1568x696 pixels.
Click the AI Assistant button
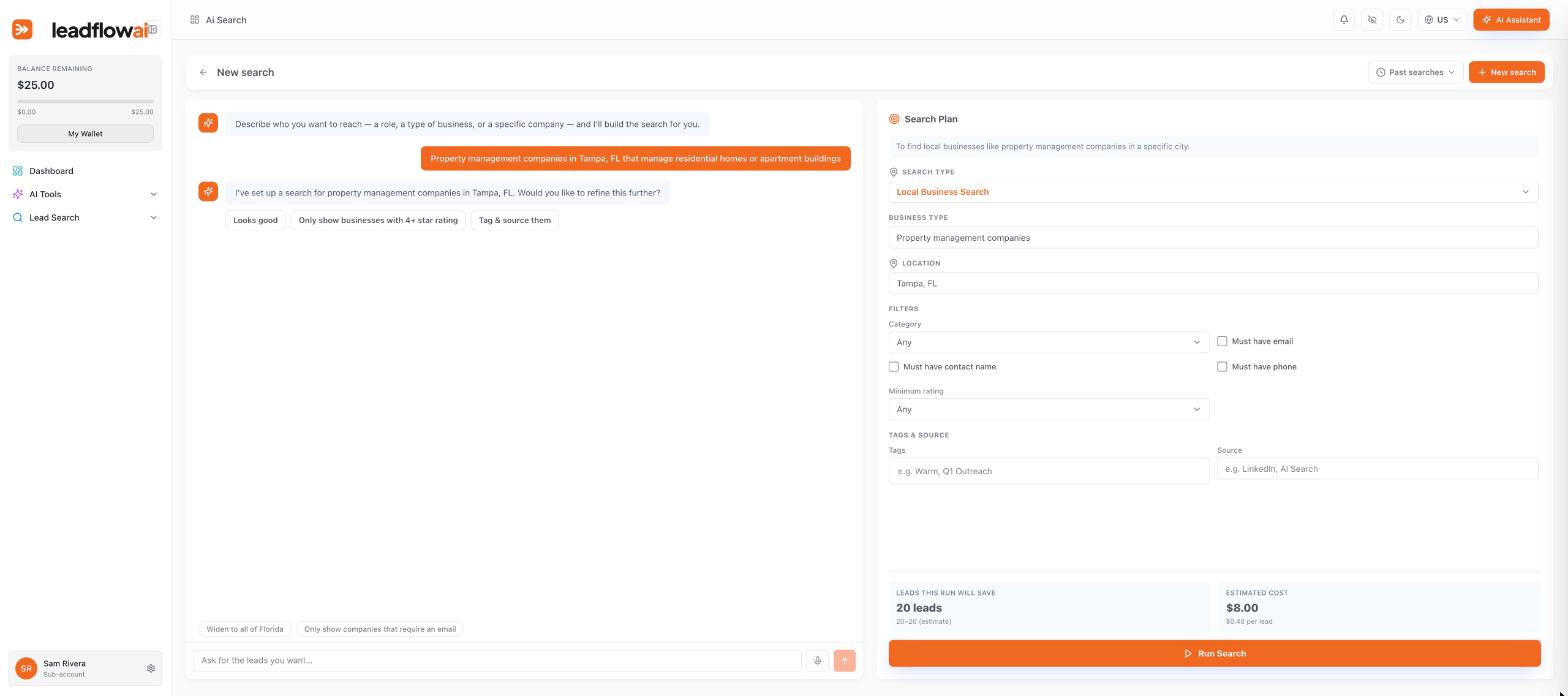[x=1511, y=20]
